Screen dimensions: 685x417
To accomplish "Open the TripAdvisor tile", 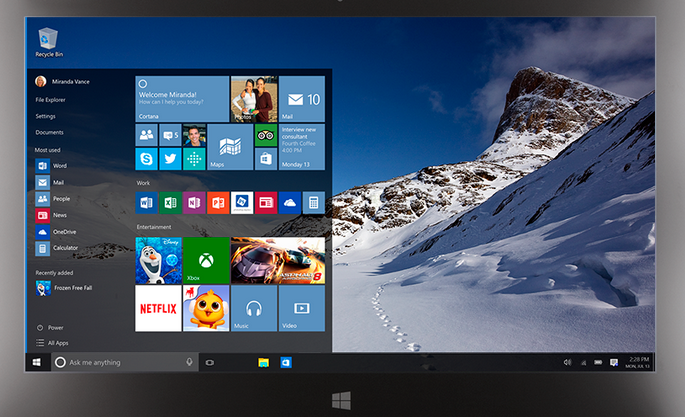I will tap(266, 135).
